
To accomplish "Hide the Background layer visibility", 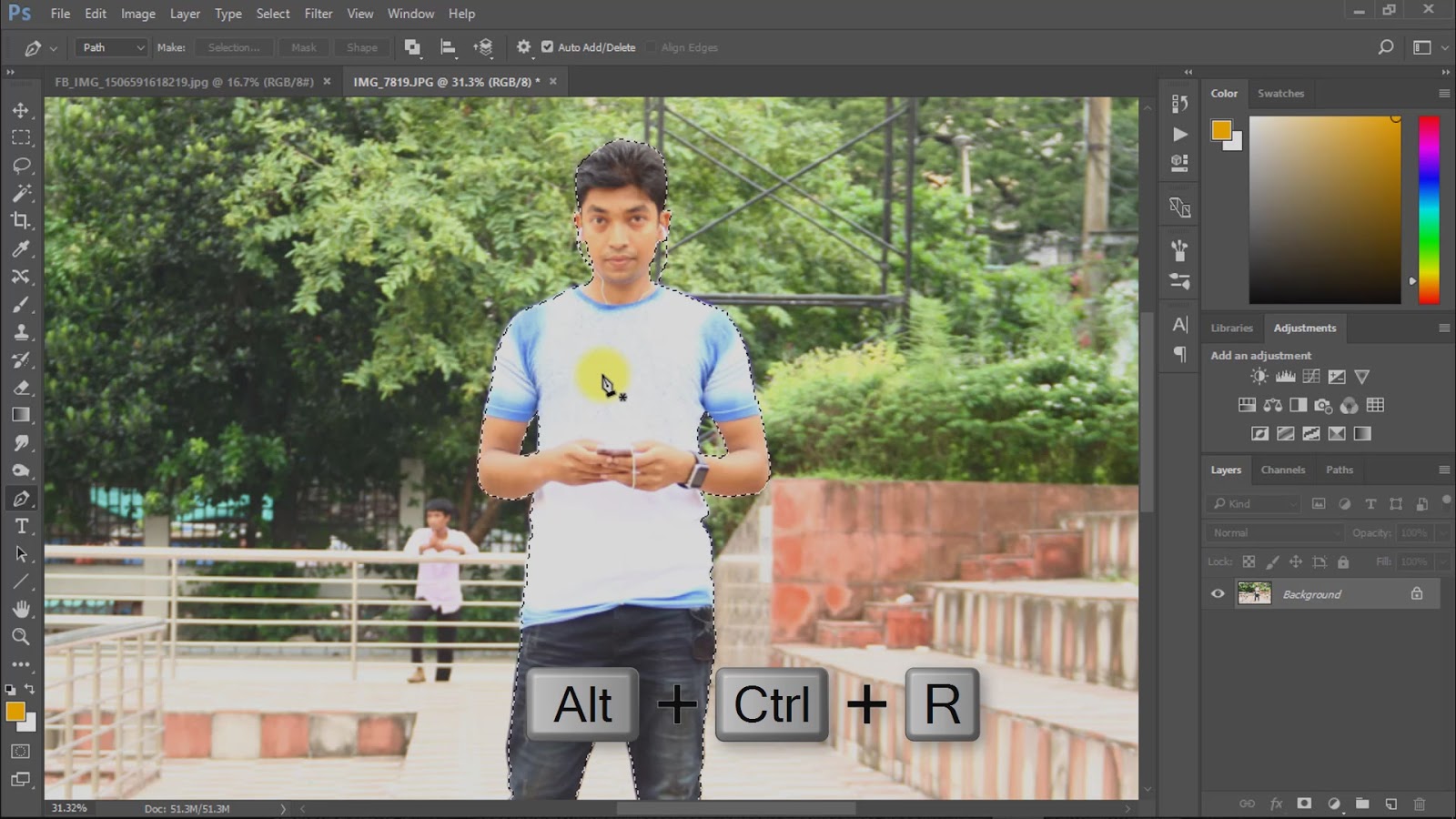I will [1218, 593].
